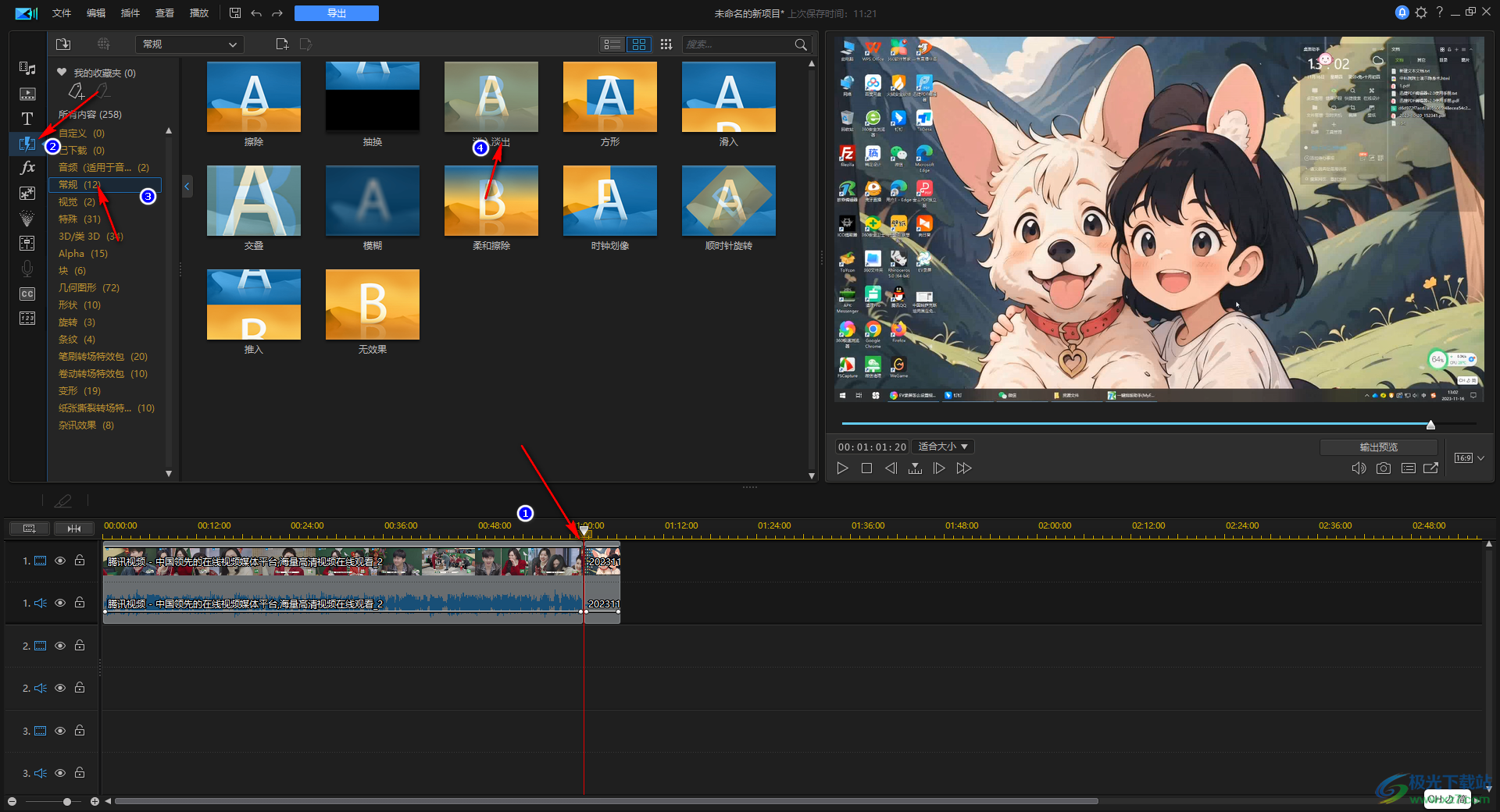Switch to the list view icon

click(612, 45)
